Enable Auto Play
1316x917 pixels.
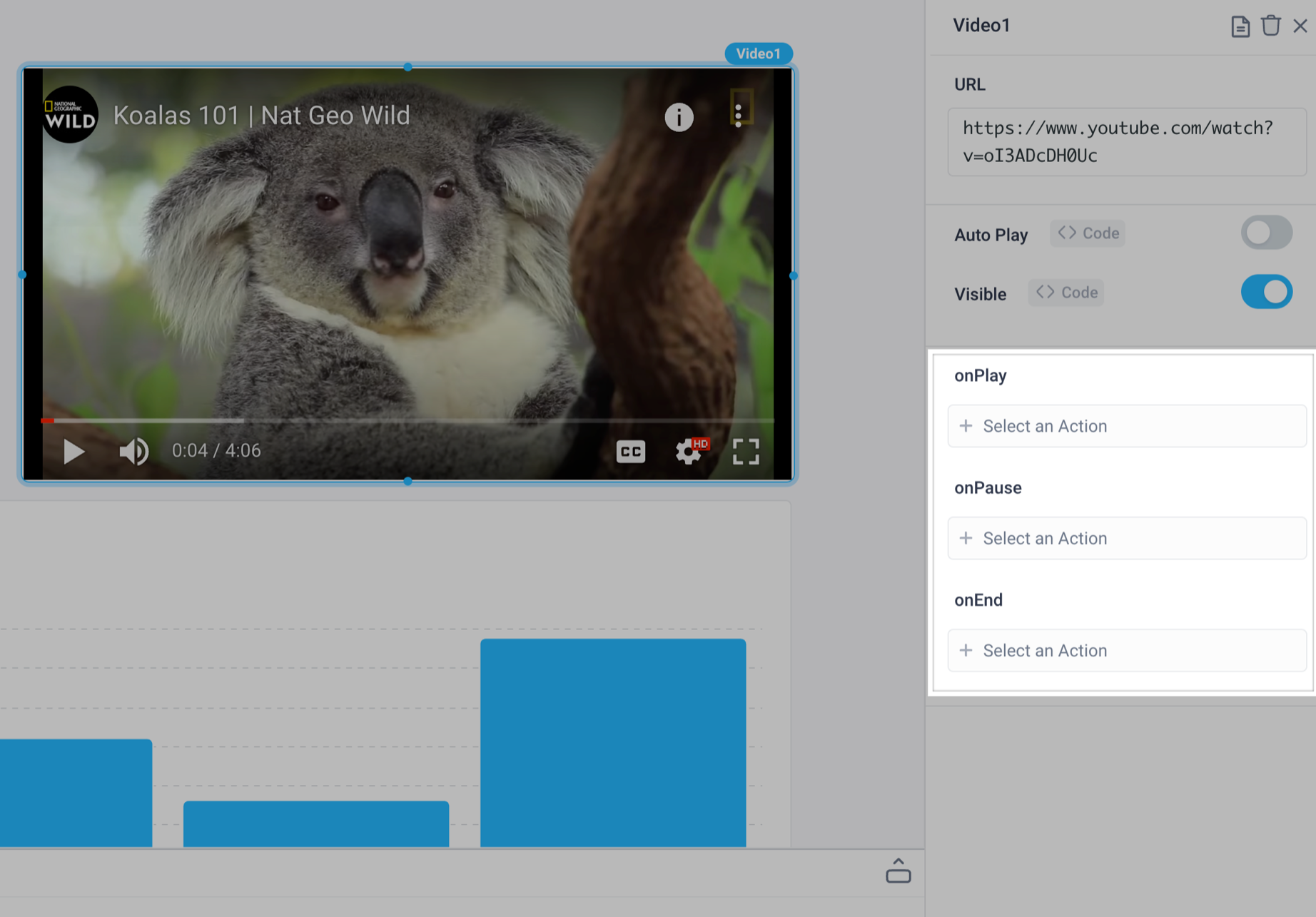(x=1266, y=233)
